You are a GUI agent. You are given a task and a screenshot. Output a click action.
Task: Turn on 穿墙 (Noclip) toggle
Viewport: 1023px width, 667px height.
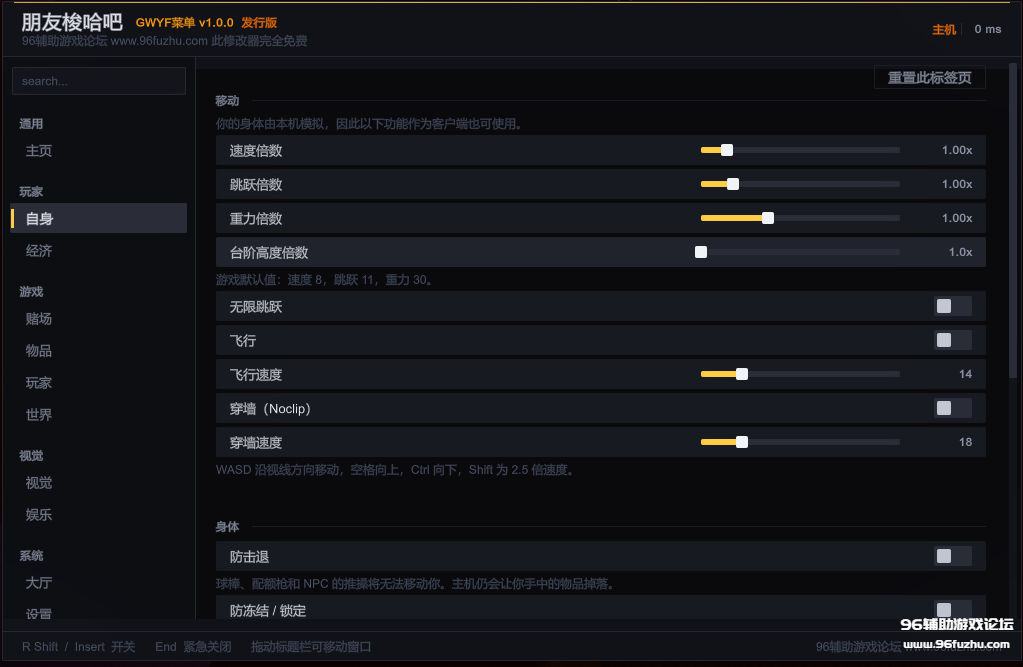coord(953,409)
